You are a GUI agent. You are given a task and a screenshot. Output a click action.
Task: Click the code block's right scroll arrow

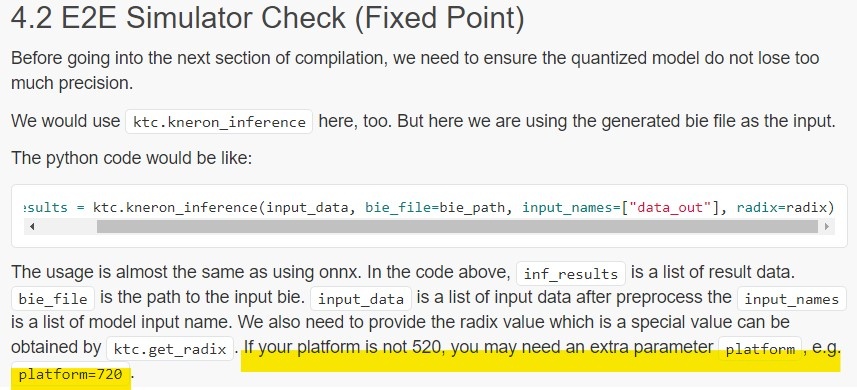pyautogui.click(x=826, y=226)
